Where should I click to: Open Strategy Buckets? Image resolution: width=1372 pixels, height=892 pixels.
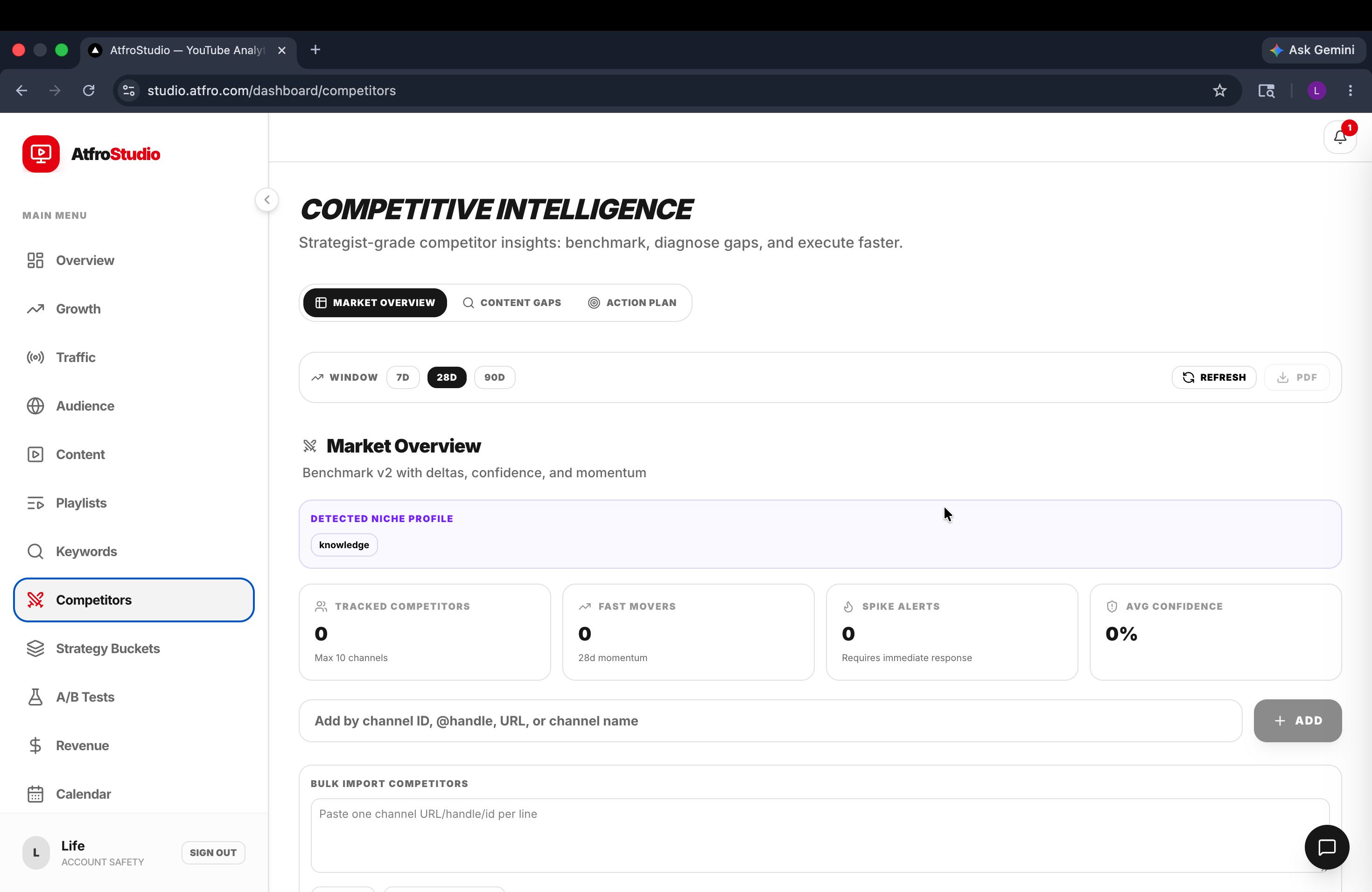(x=134, y=648)
